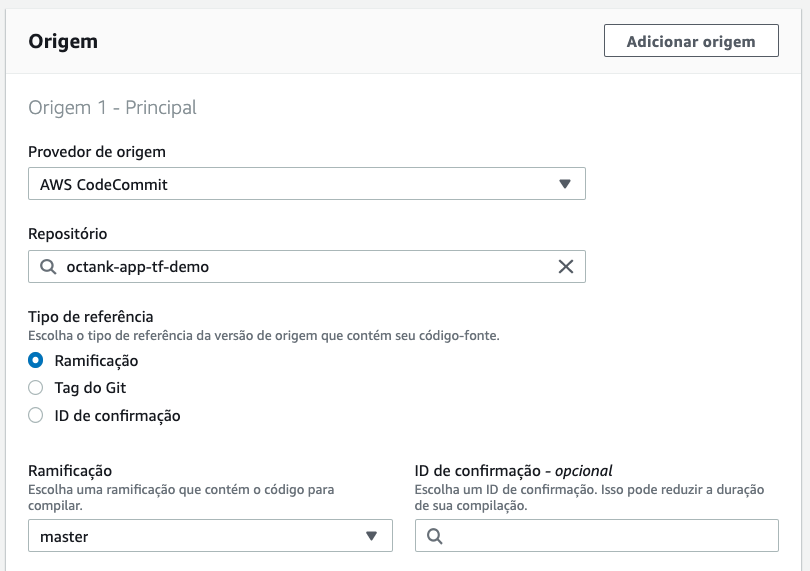Image resolution: width=810 pixels, height=571 pixels.
Task: Click the Adicionar origem button
Action: pos(691,41)
